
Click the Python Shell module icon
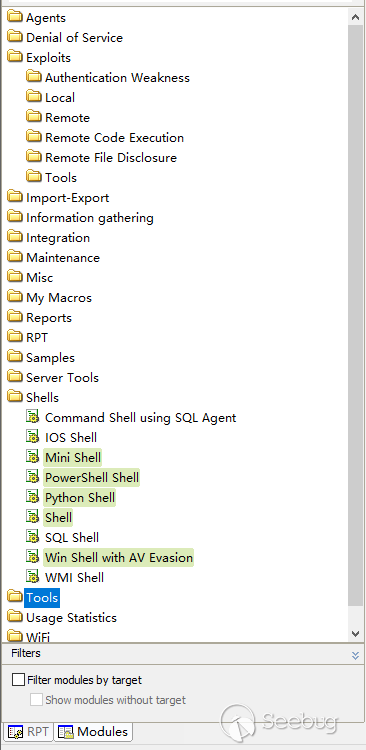(x=32, y=497)
